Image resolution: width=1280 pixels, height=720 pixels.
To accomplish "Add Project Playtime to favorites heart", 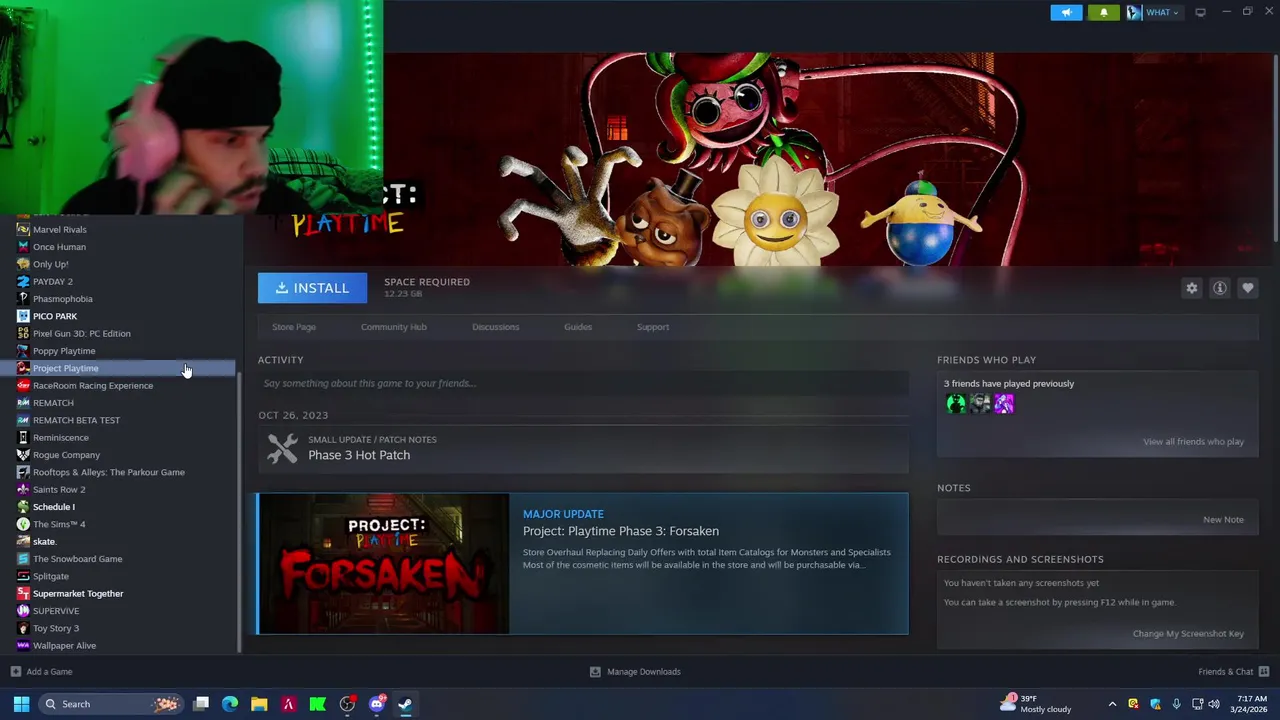I will point(1248,288).
